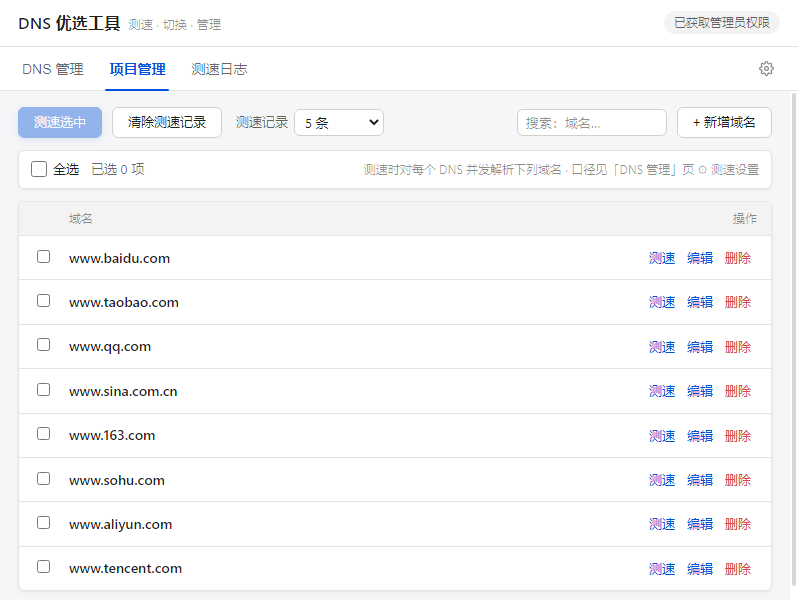Run 测速 for www.taobao.com
The width and height of the screenshot is (798, 600).
pos(662,302)
